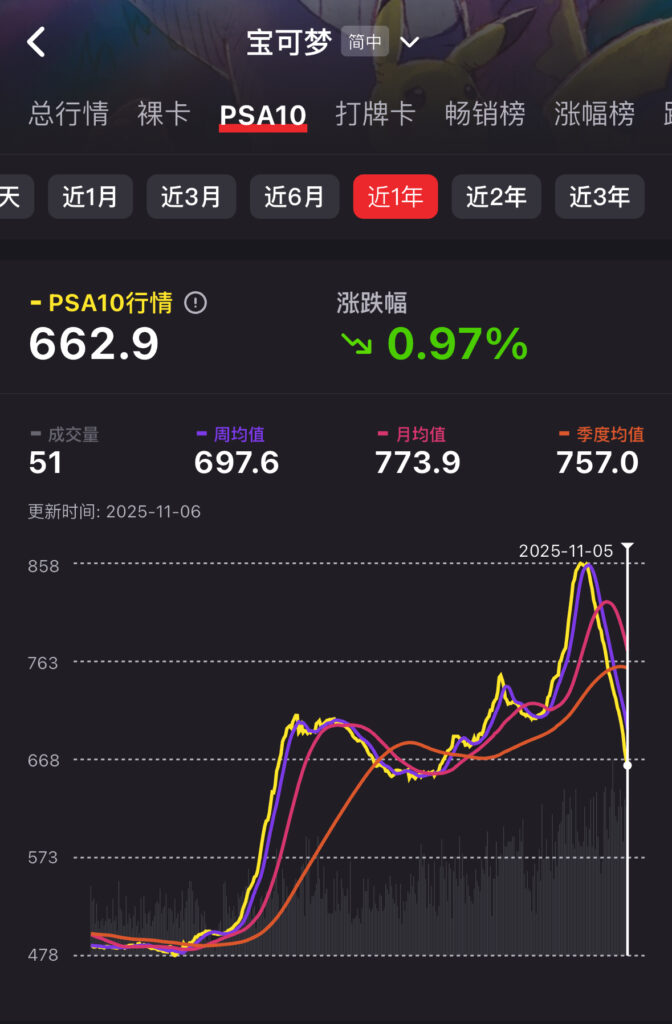Open the 打牌卡 tab
The height and width of the screenshot is (1024, 672).
375,114
